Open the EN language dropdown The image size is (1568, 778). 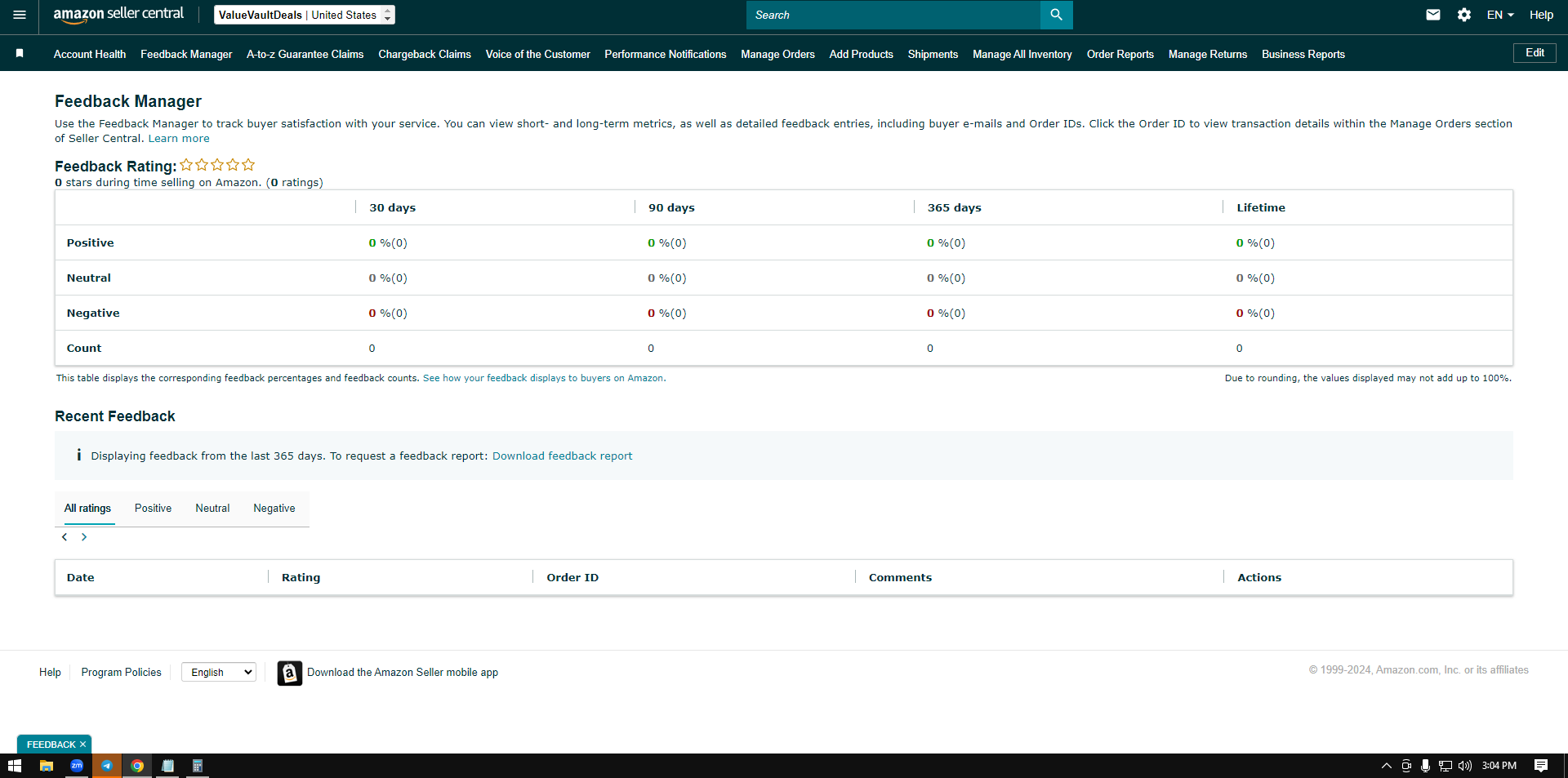point(1500,15)
